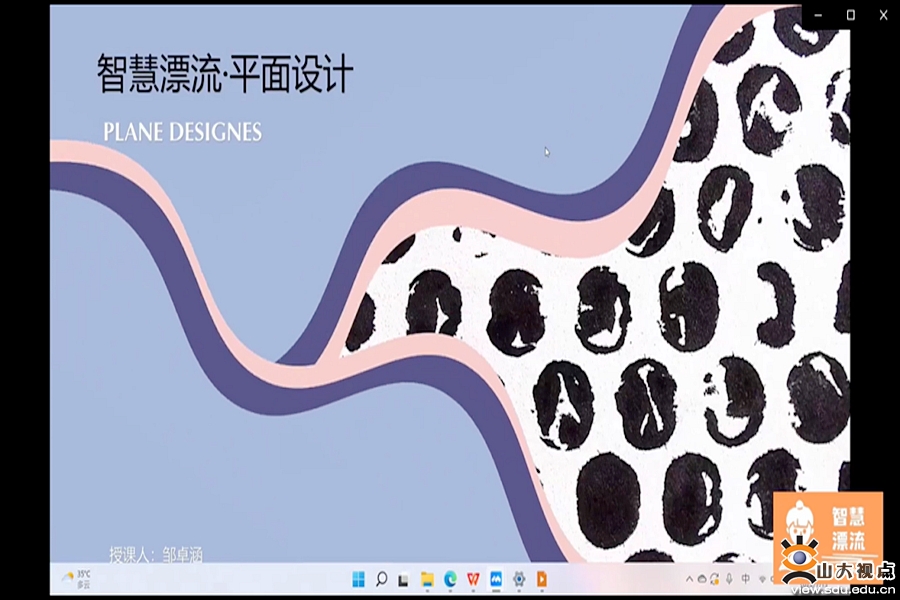
Task: Click the sync status tray icon
Action: coord(715,579)
